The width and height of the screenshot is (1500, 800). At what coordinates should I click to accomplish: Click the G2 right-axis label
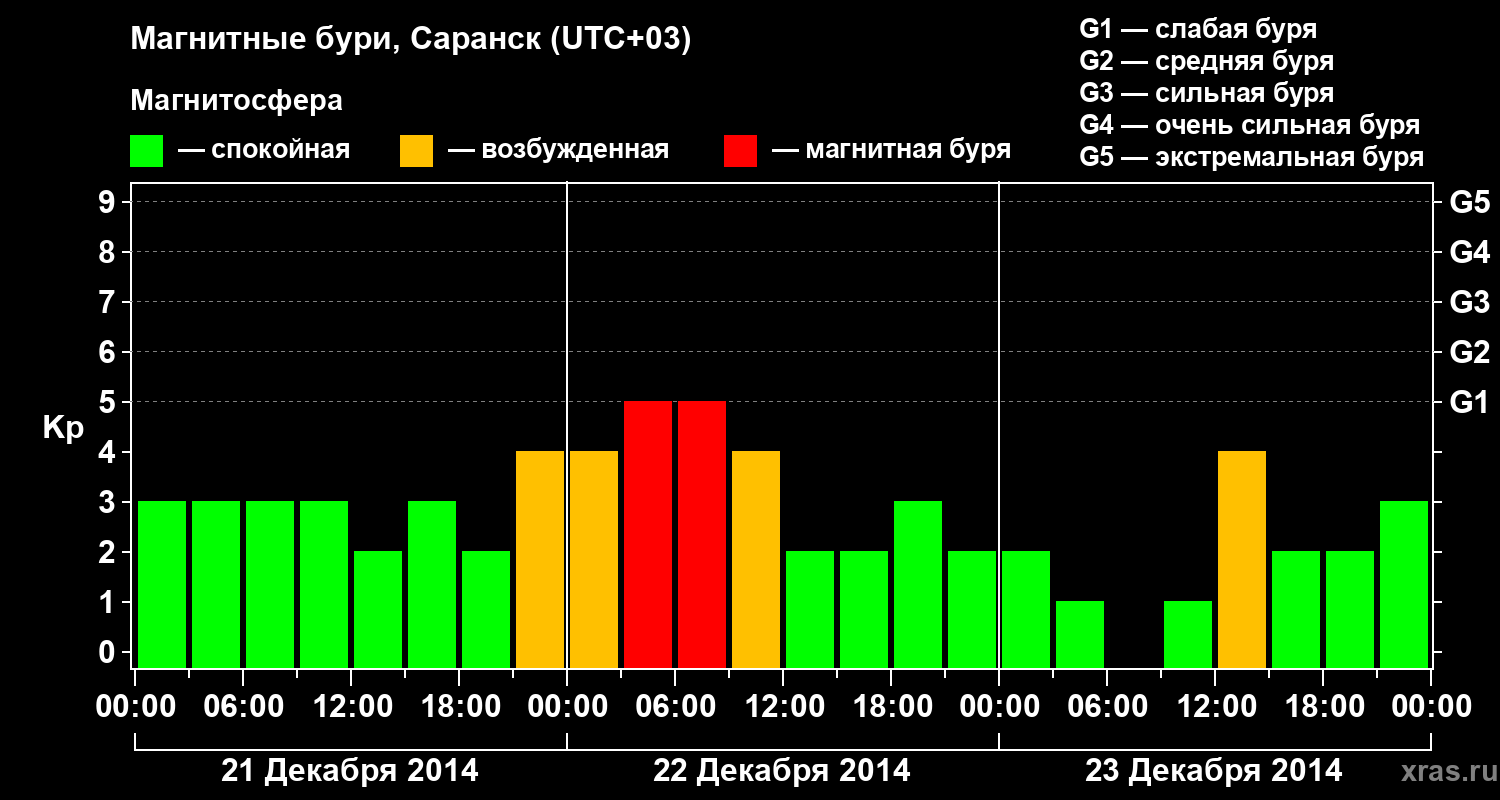click(x=1470, y=352)
